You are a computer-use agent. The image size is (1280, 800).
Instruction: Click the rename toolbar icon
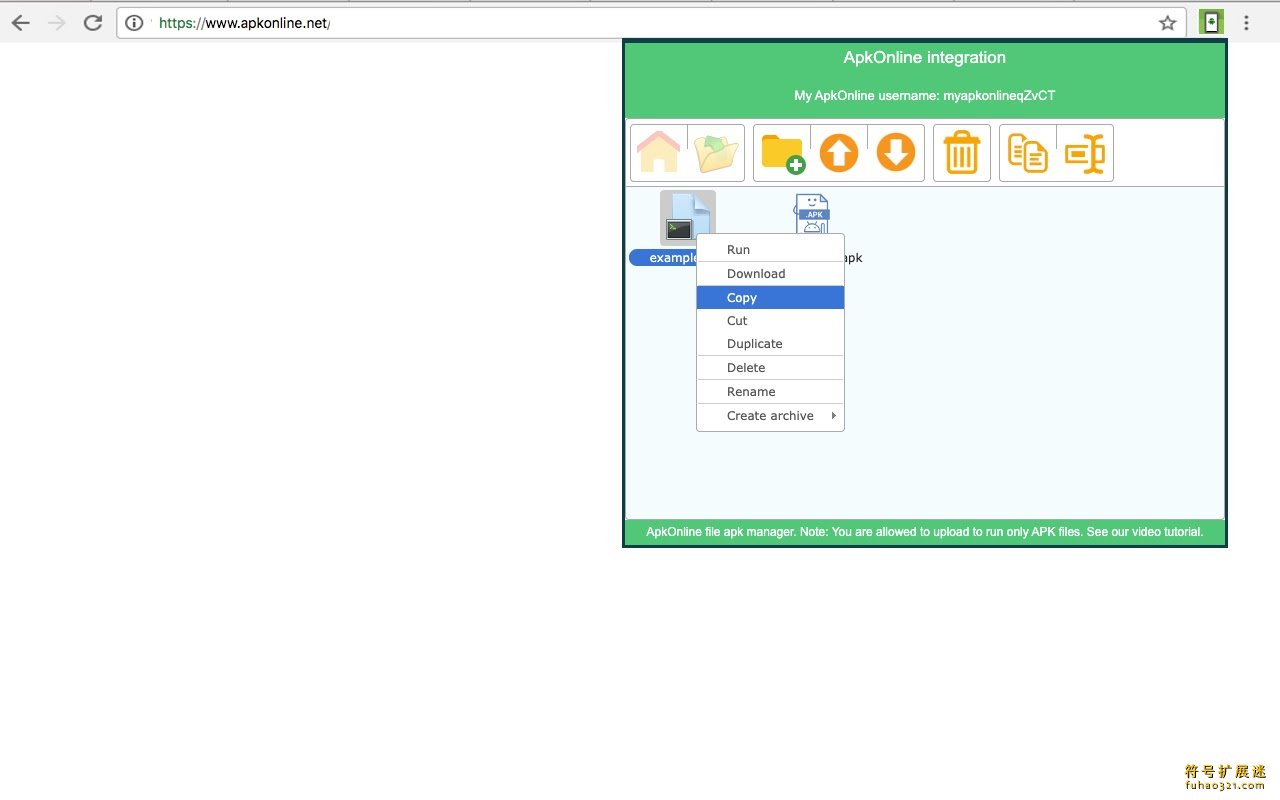[x=1084, y=153]
